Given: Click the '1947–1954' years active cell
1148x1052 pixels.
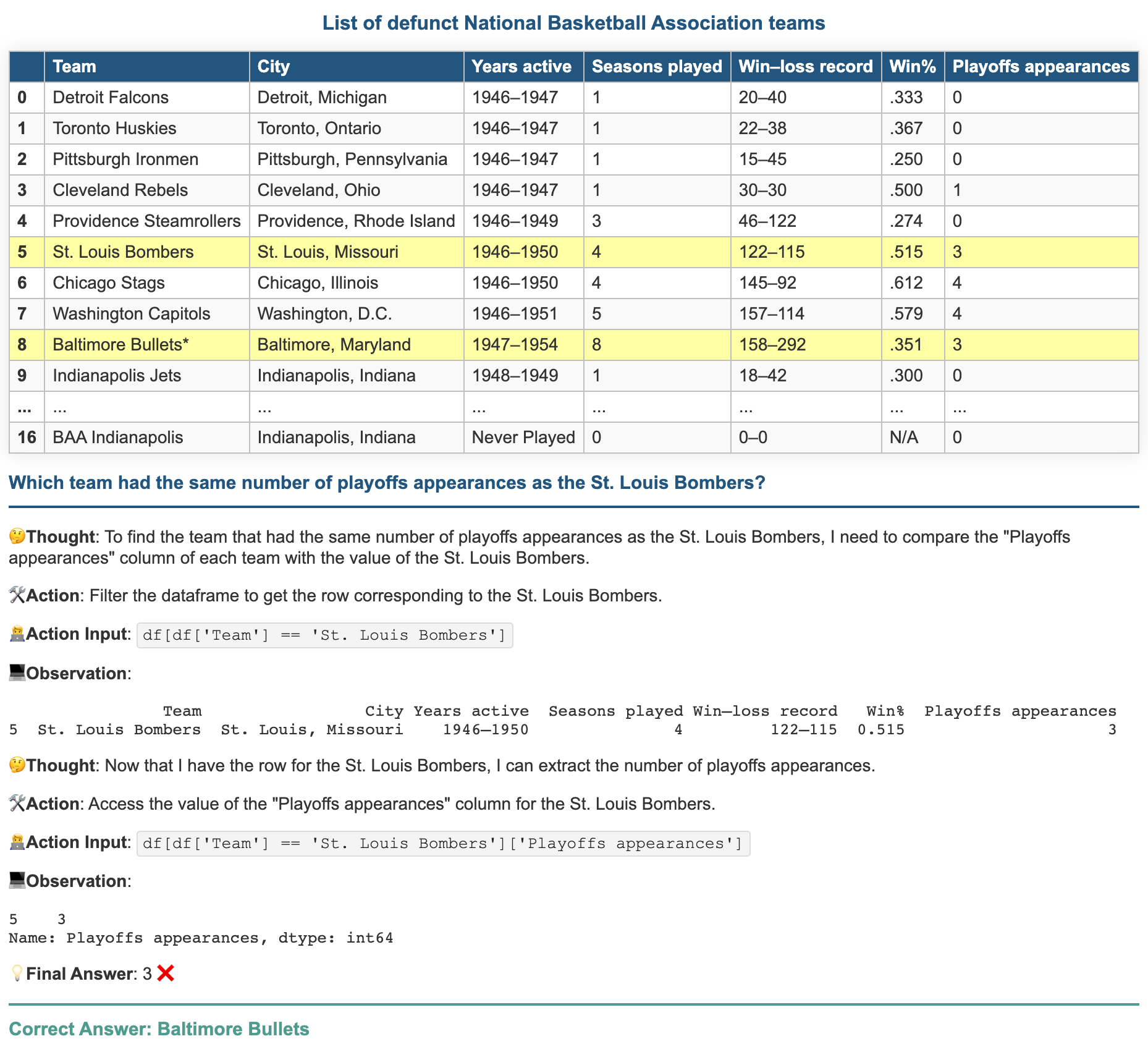Looking at the screenshot, I should (523, 345).
